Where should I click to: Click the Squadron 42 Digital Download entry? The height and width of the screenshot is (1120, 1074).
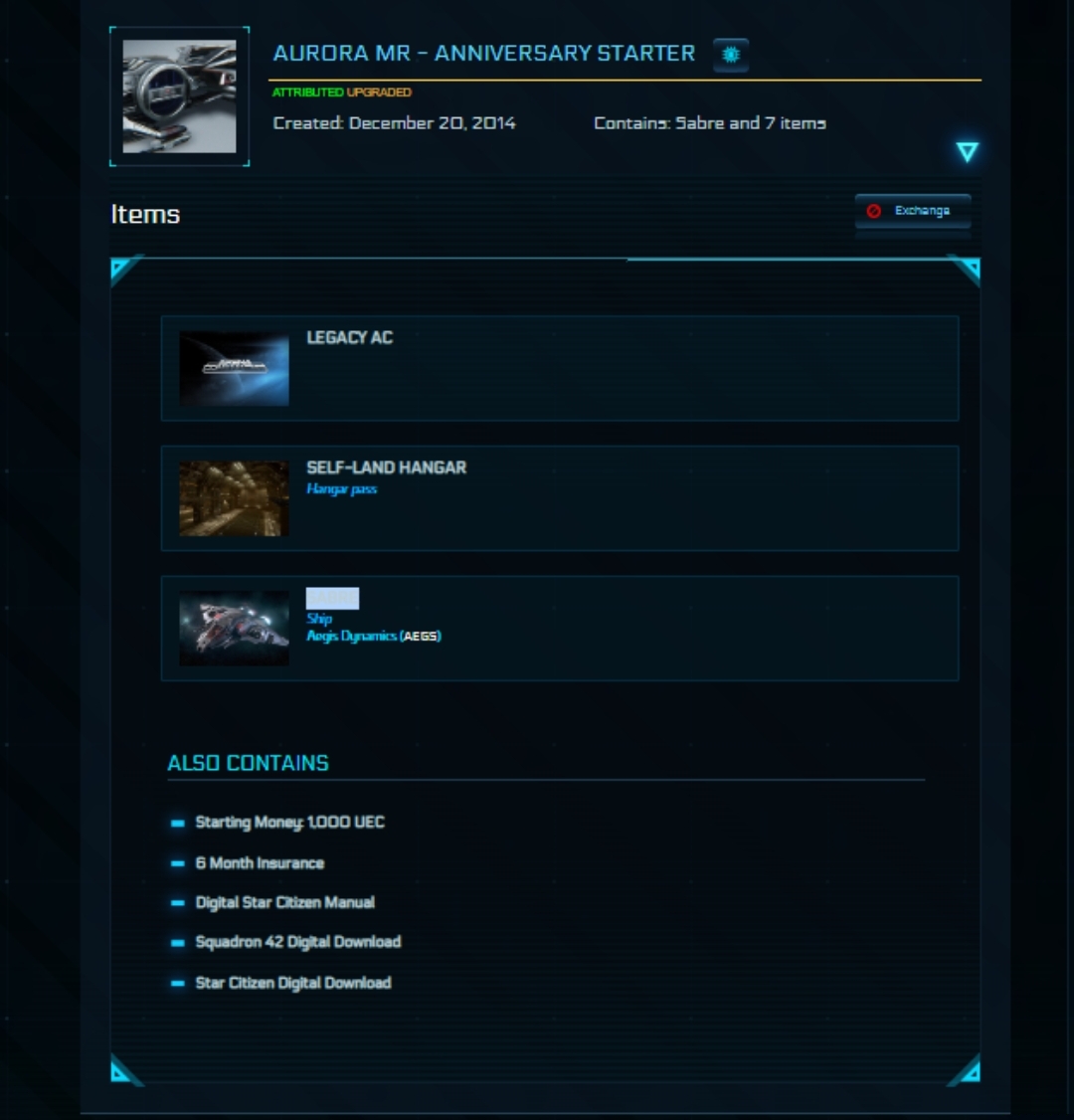[x=298, y=942]
